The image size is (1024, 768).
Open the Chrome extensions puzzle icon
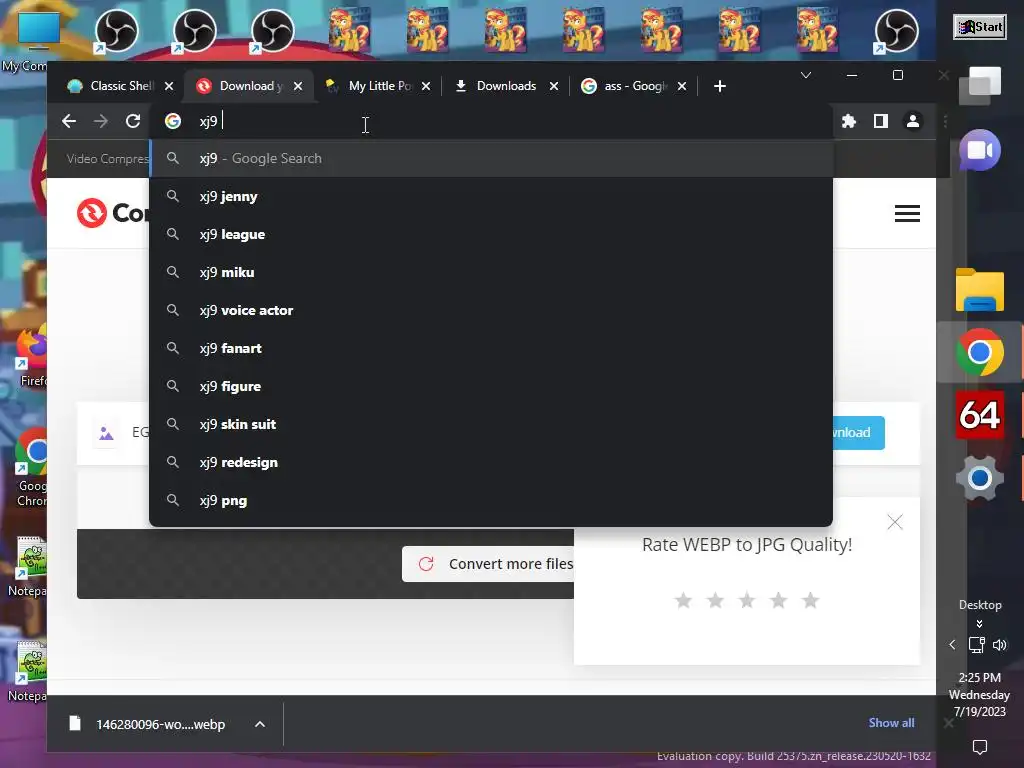[848, 121]
